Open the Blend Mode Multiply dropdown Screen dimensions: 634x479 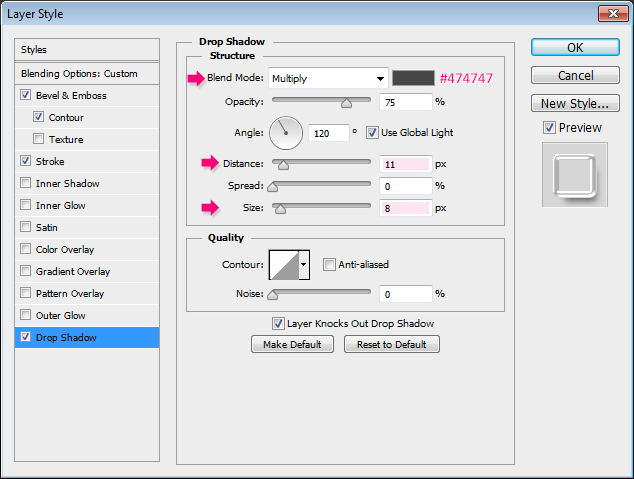click(328, 78)
